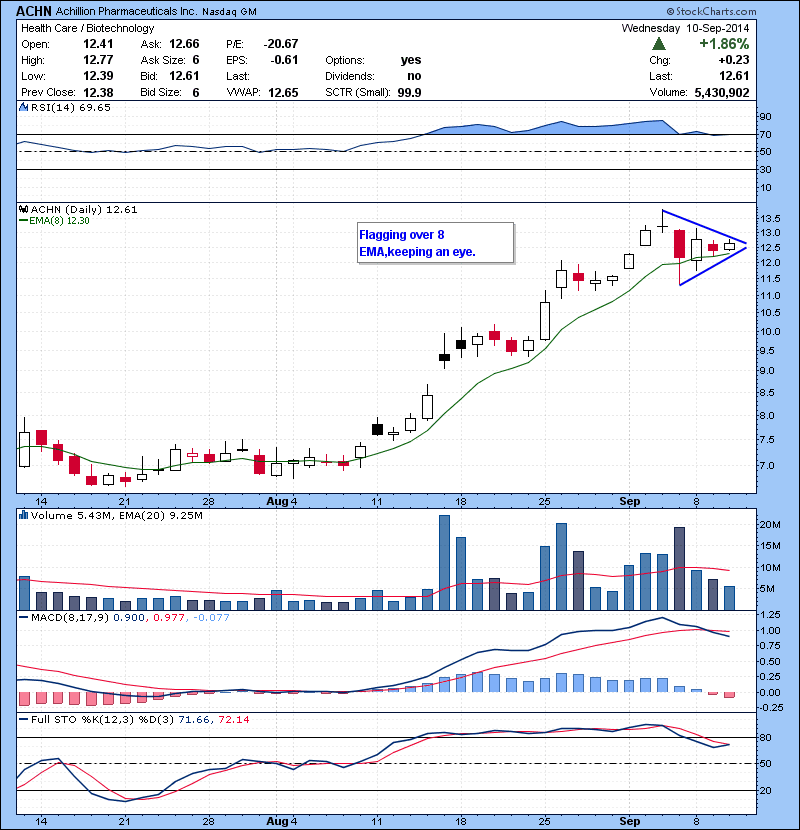Click the date 'Wednesday 10-Sep-2014'
Image resolution: width=800 pixels, height=830 pixels.
click(x=685, y=28)
